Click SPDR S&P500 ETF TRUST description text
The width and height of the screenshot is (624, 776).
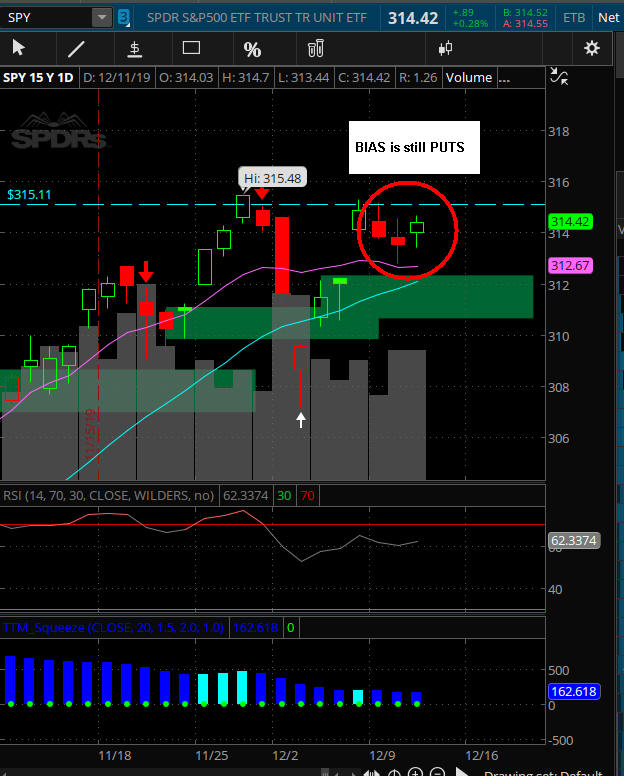pyautogui.click(x=257, y=18)
